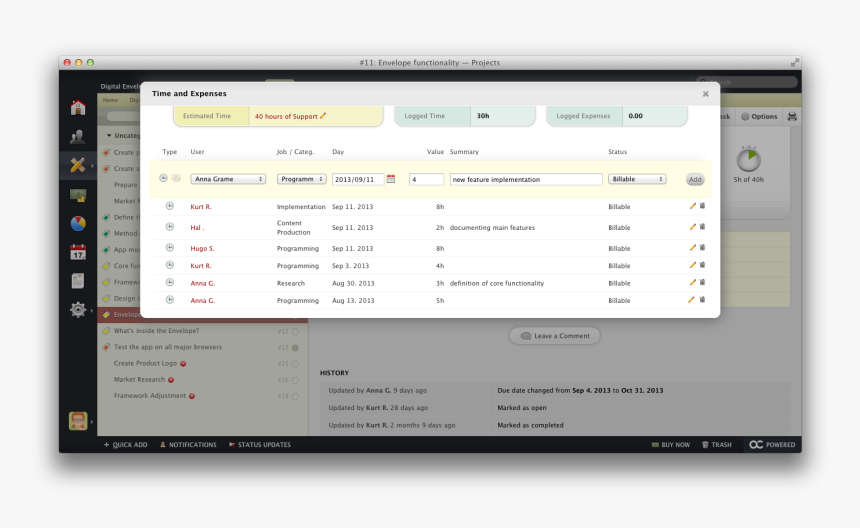Open the Calendar icon in the sidebar
Image resolution: width=860 pixels, height=528 pixels.
tap(78, 252)
